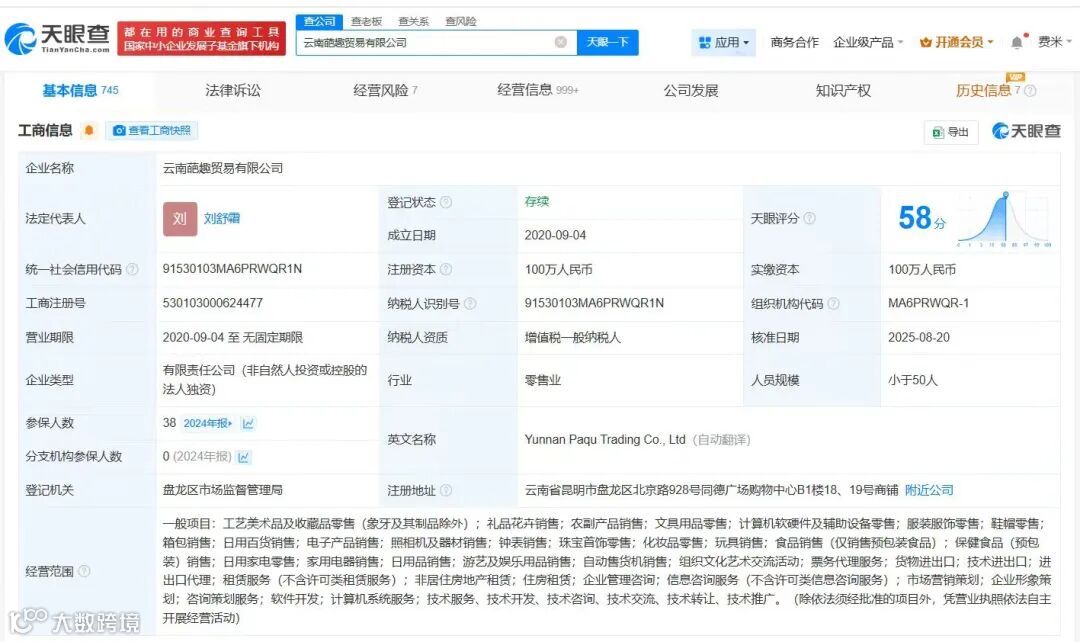The width and height of the screenshot is (1080, 642).
Task: Open the 基本信息 tab
Action: pos(80,90)
